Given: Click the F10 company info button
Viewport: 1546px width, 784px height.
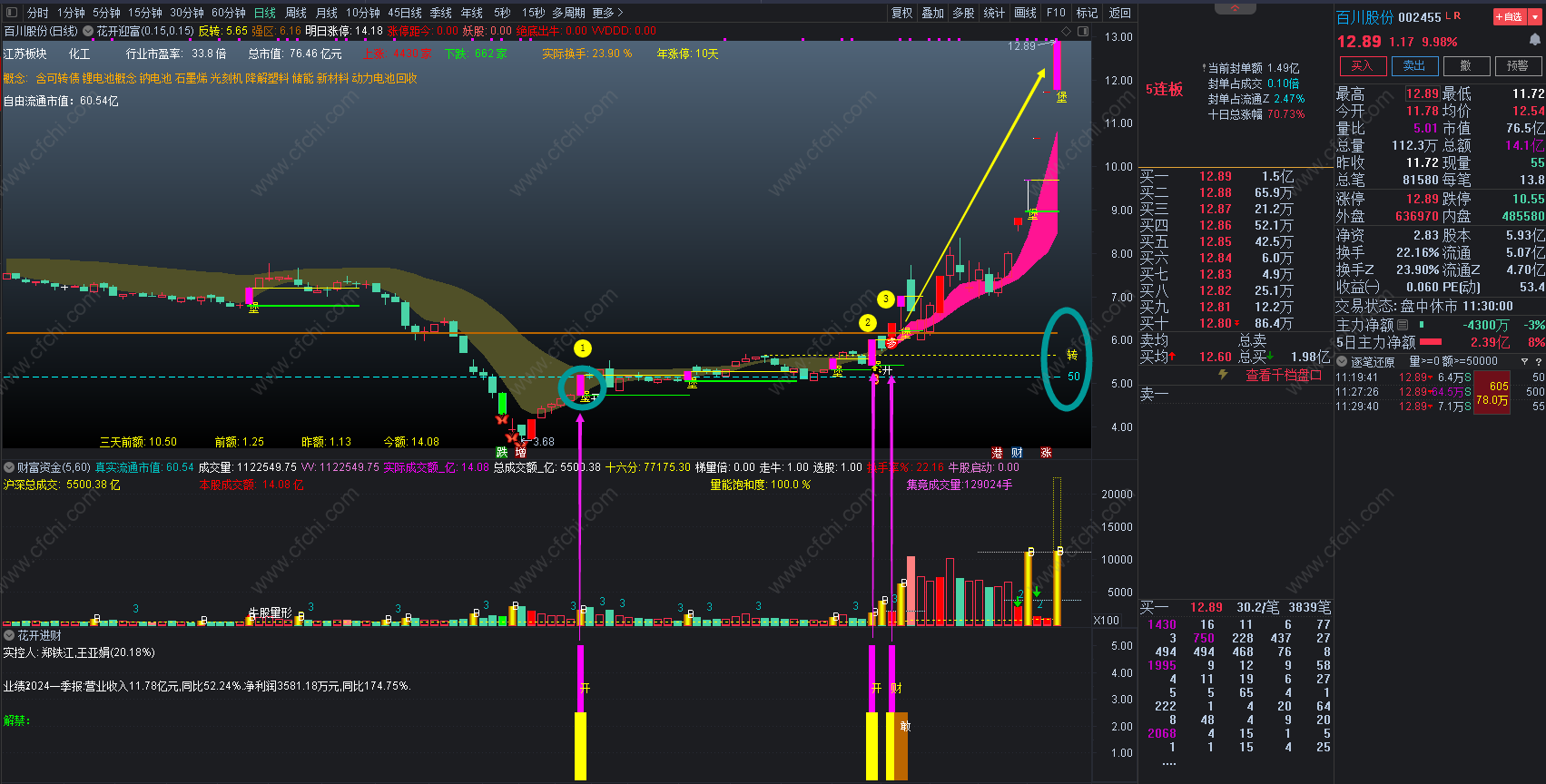Looking at the screenshot, I should (x=1056, y=13).
